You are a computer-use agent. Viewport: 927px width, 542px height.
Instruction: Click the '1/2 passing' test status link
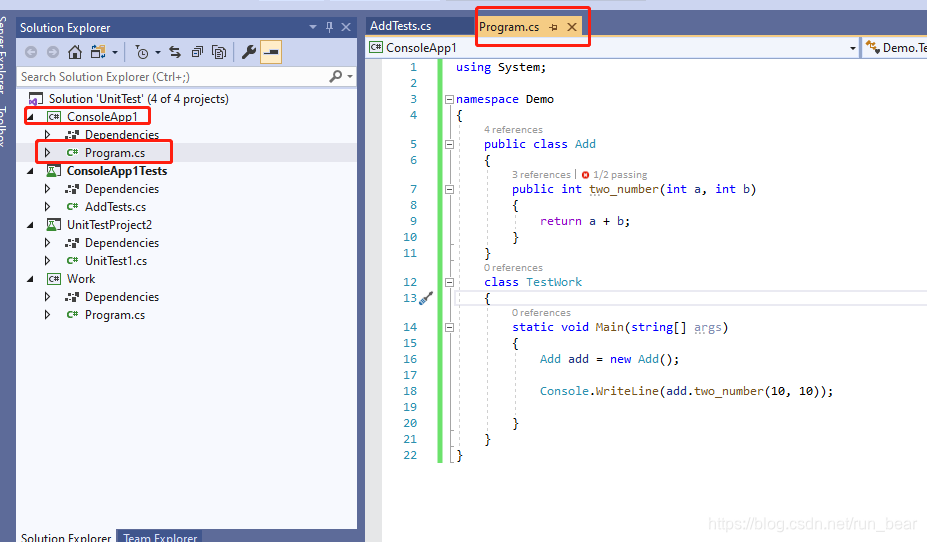(x=620, y=174)
